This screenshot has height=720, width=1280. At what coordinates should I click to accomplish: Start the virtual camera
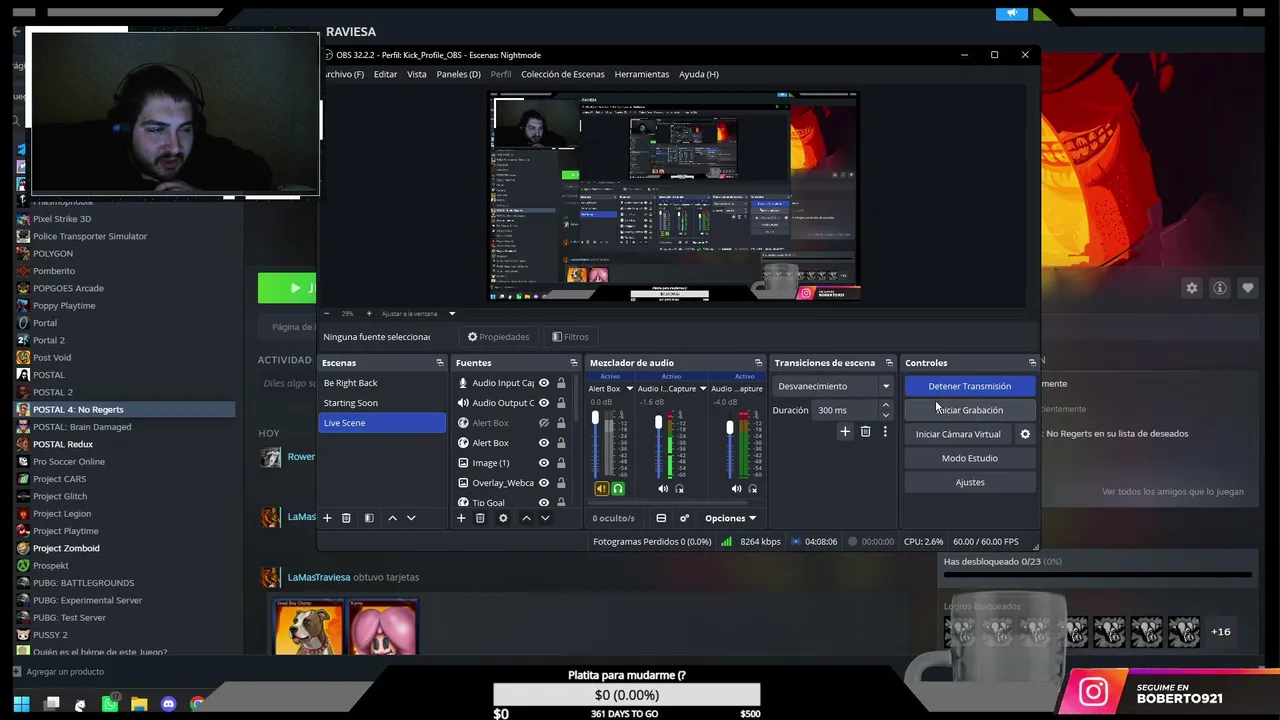coord(958,434)
